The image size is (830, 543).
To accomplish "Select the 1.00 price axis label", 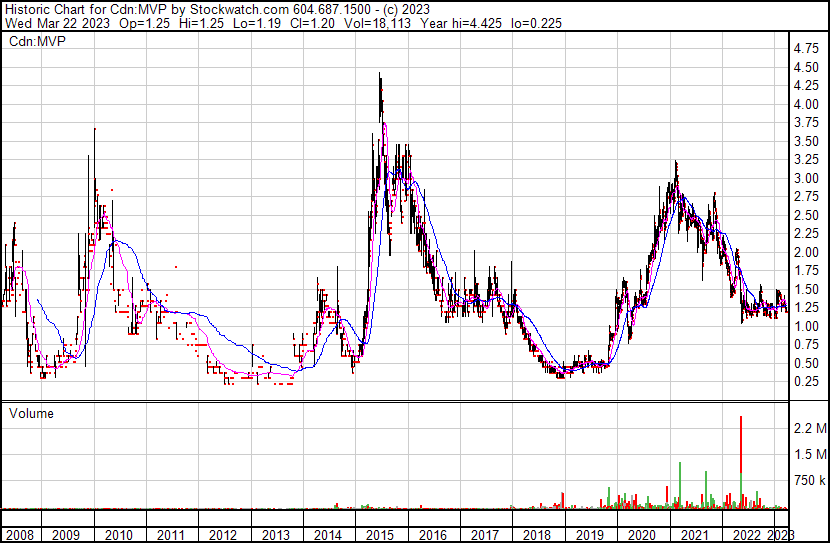I will (804, 326).
